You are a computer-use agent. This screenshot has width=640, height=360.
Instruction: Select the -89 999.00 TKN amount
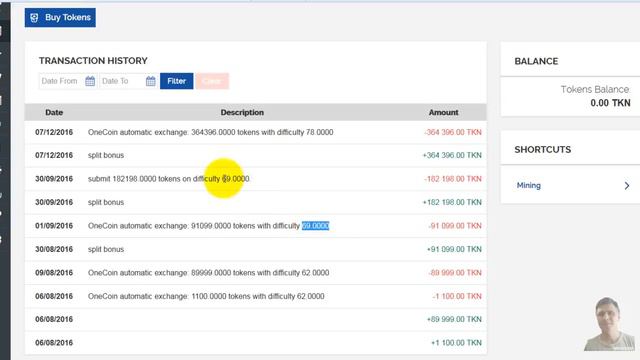pyautogui.click(x=455, y=273)
